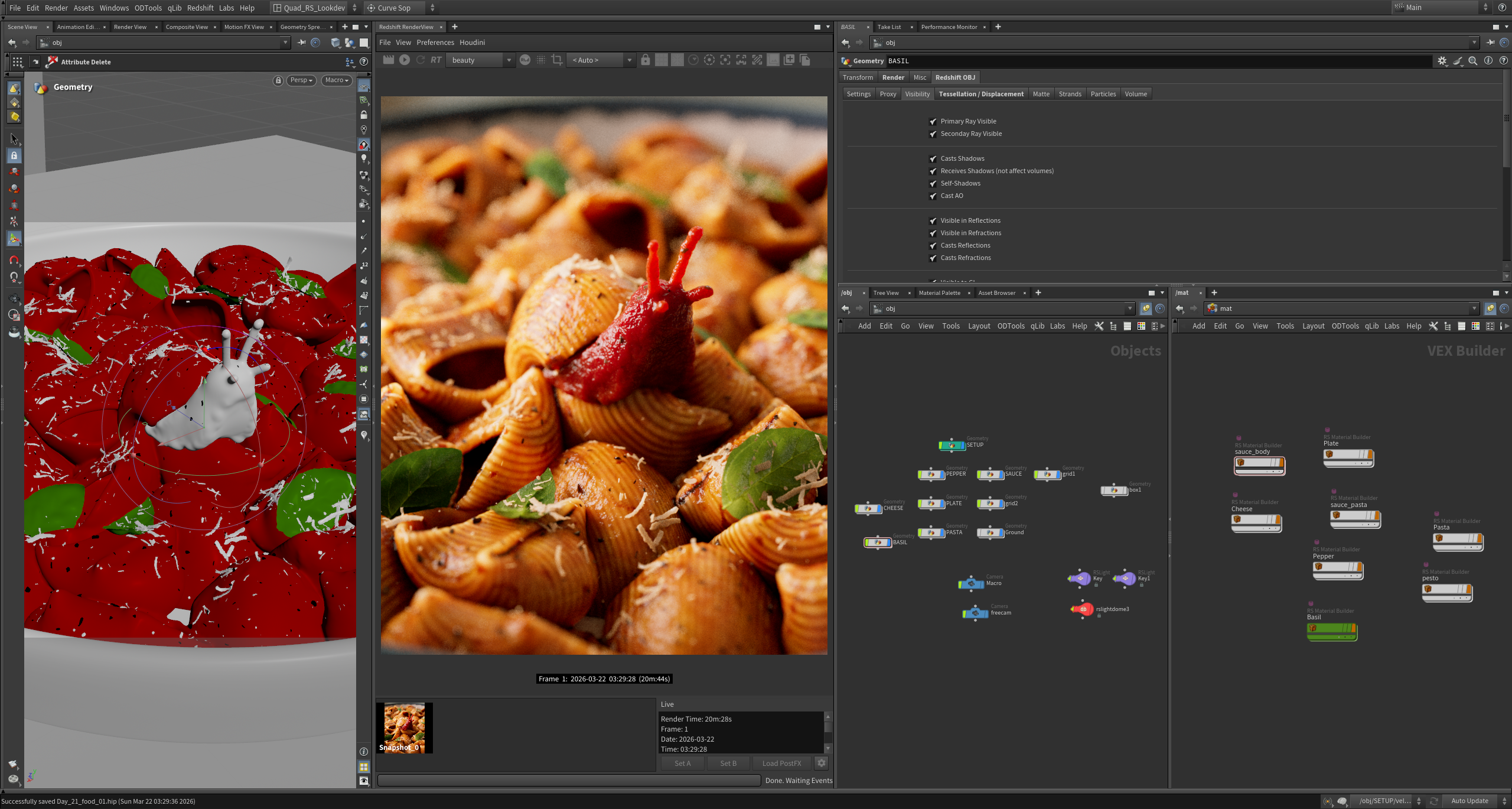The height and width of the screenshot is (809, 1512).
Task: Open the Add menu in /obj network
Action: pos(865,326)
